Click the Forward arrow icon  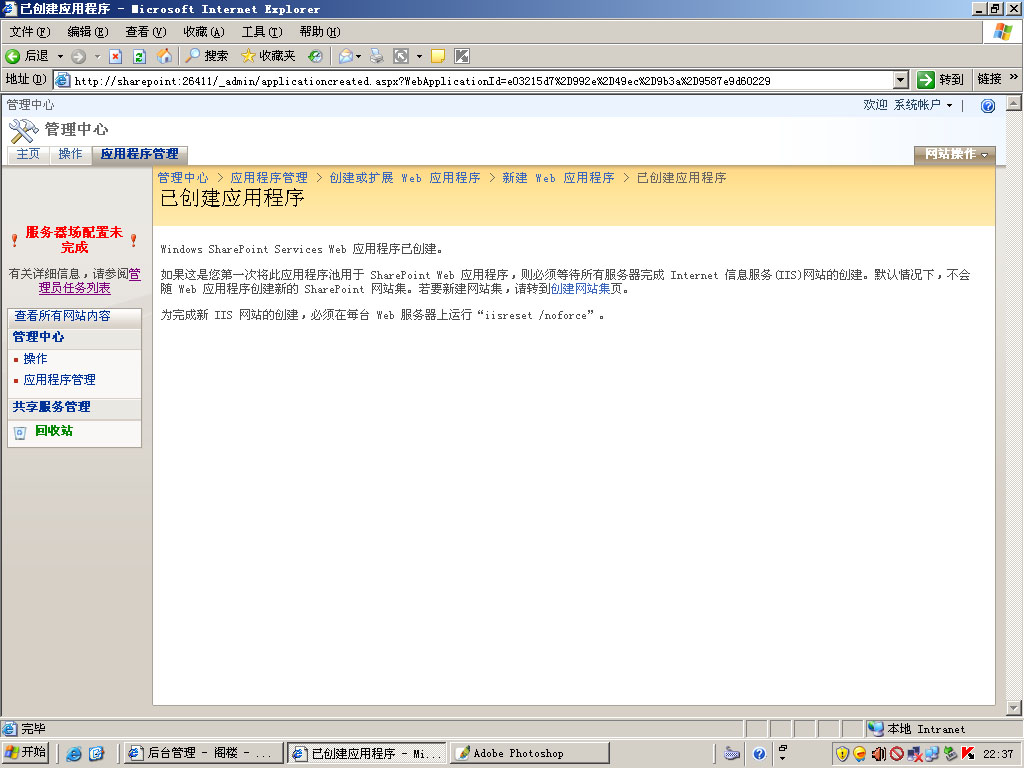tap(78, 56)
